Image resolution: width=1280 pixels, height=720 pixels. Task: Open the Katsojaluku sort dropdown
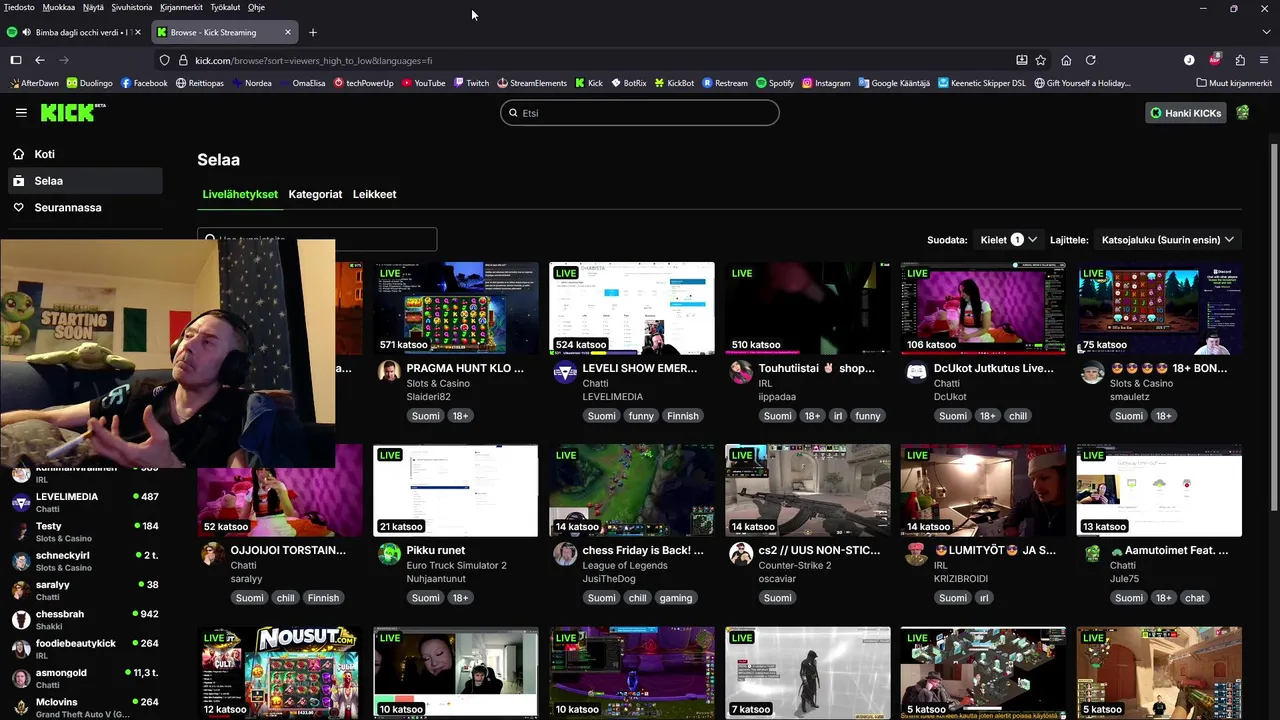(1167, 240)
